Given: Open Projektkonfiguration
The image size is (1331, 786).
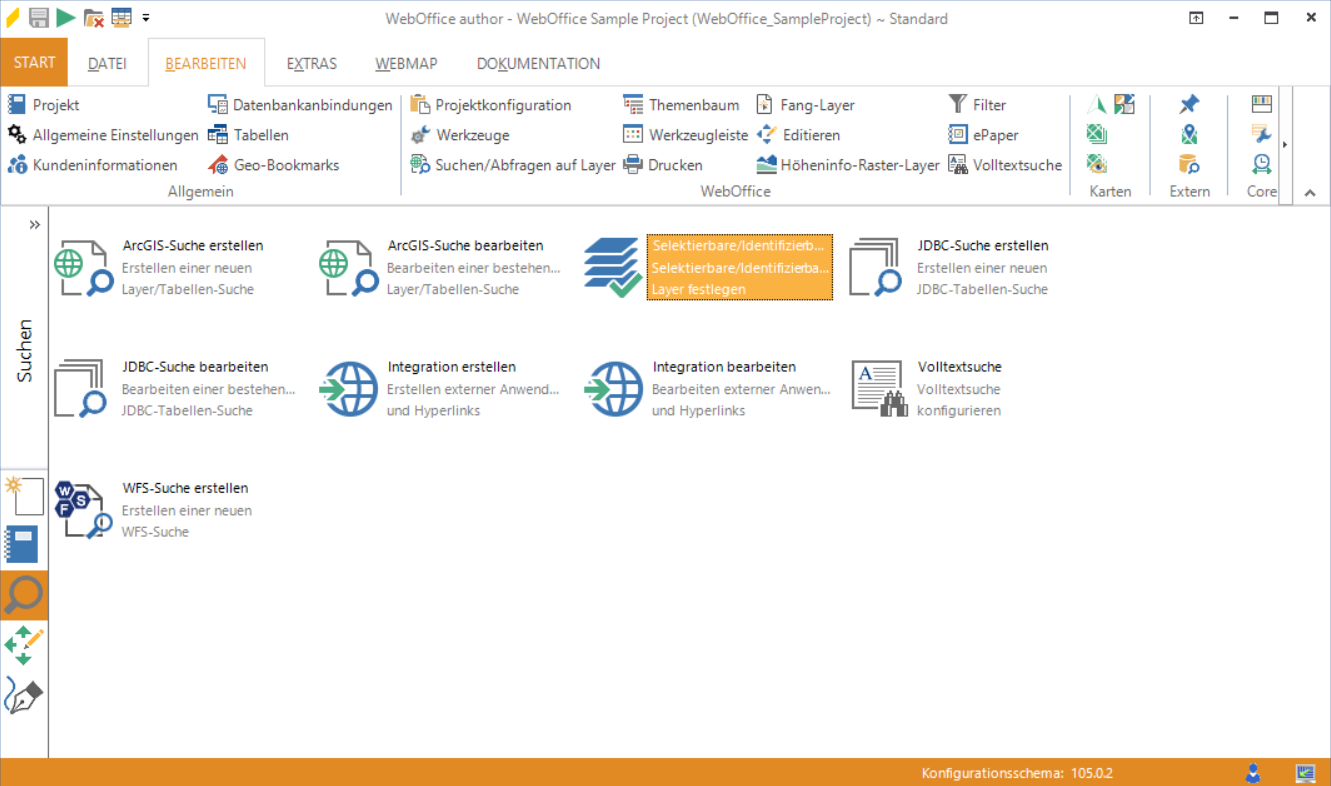Looking at the screenshot, I should (x=490, y=105).
